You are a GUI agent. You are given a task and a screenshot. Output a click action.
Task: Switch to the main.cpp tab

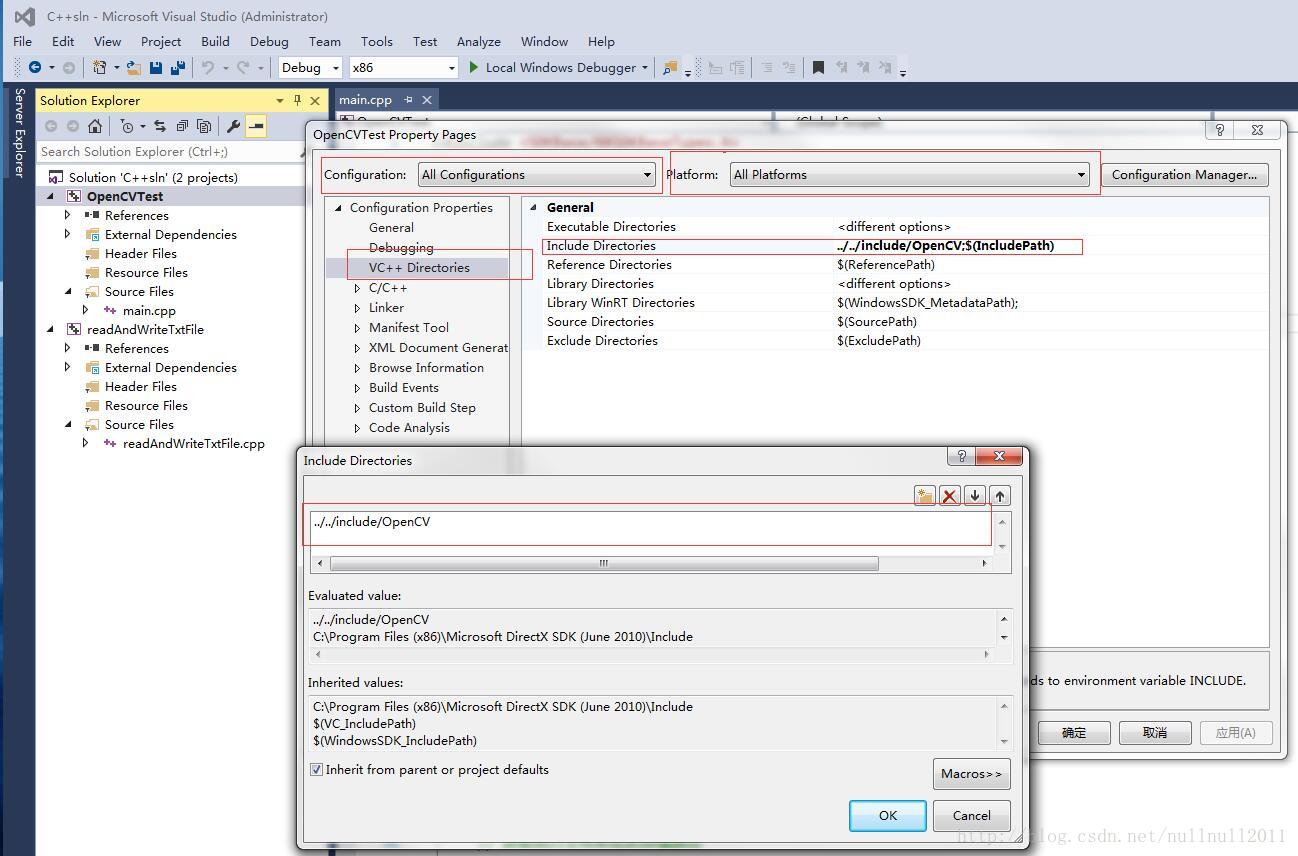[x=365, y=99]
